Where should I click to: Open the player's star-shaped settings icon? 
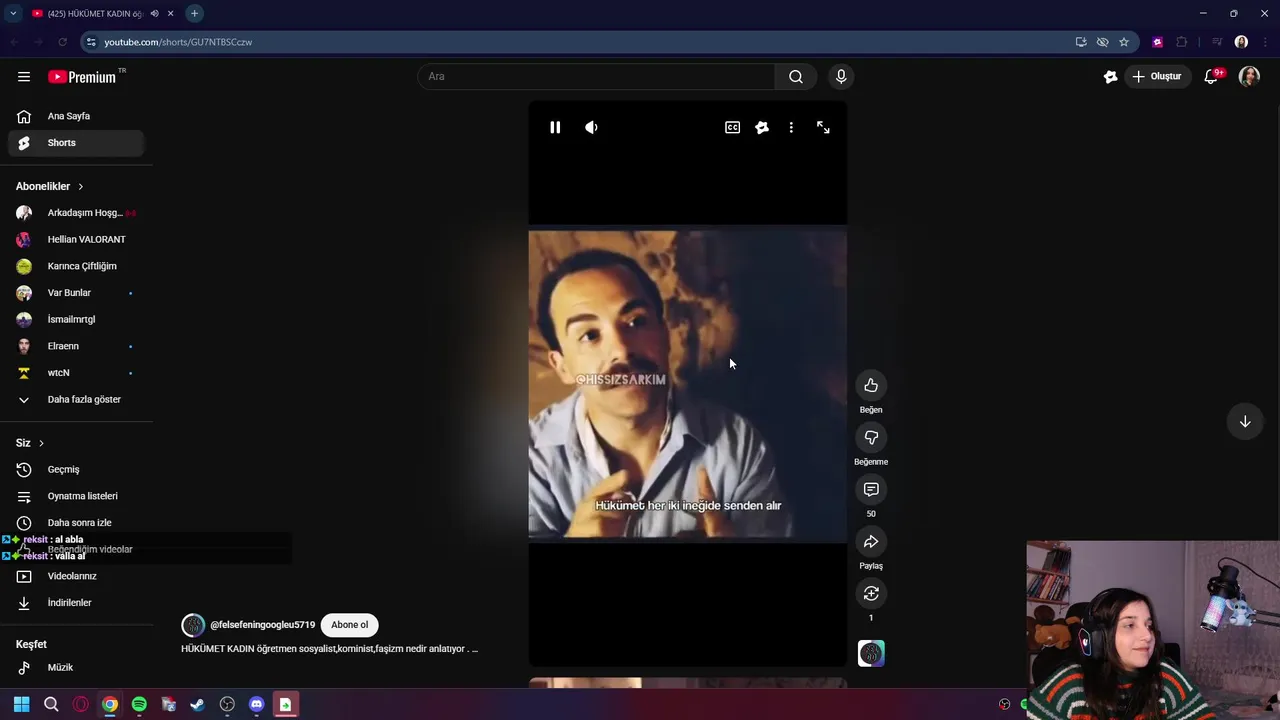coord(762,127)
